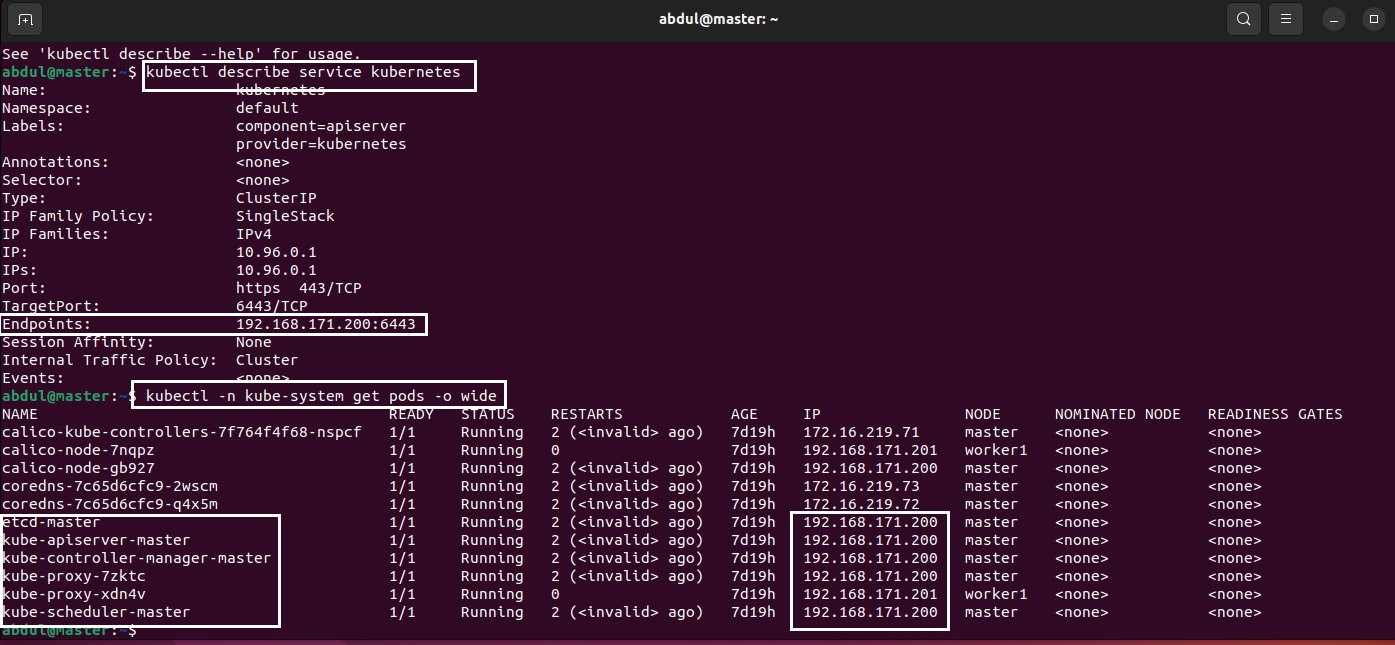Click the kube-scheduler-master pod name
Viewport: 1395px width, 645px height.
point(96,612)
